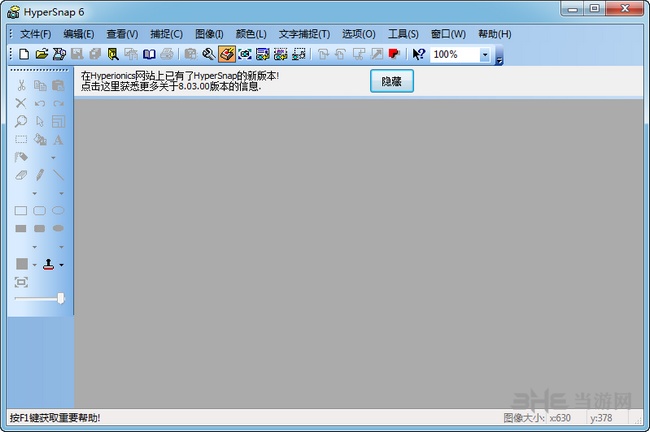Select the straight Line tool
Viewport: 650px width, 432px height.
(x=58, y=175)
